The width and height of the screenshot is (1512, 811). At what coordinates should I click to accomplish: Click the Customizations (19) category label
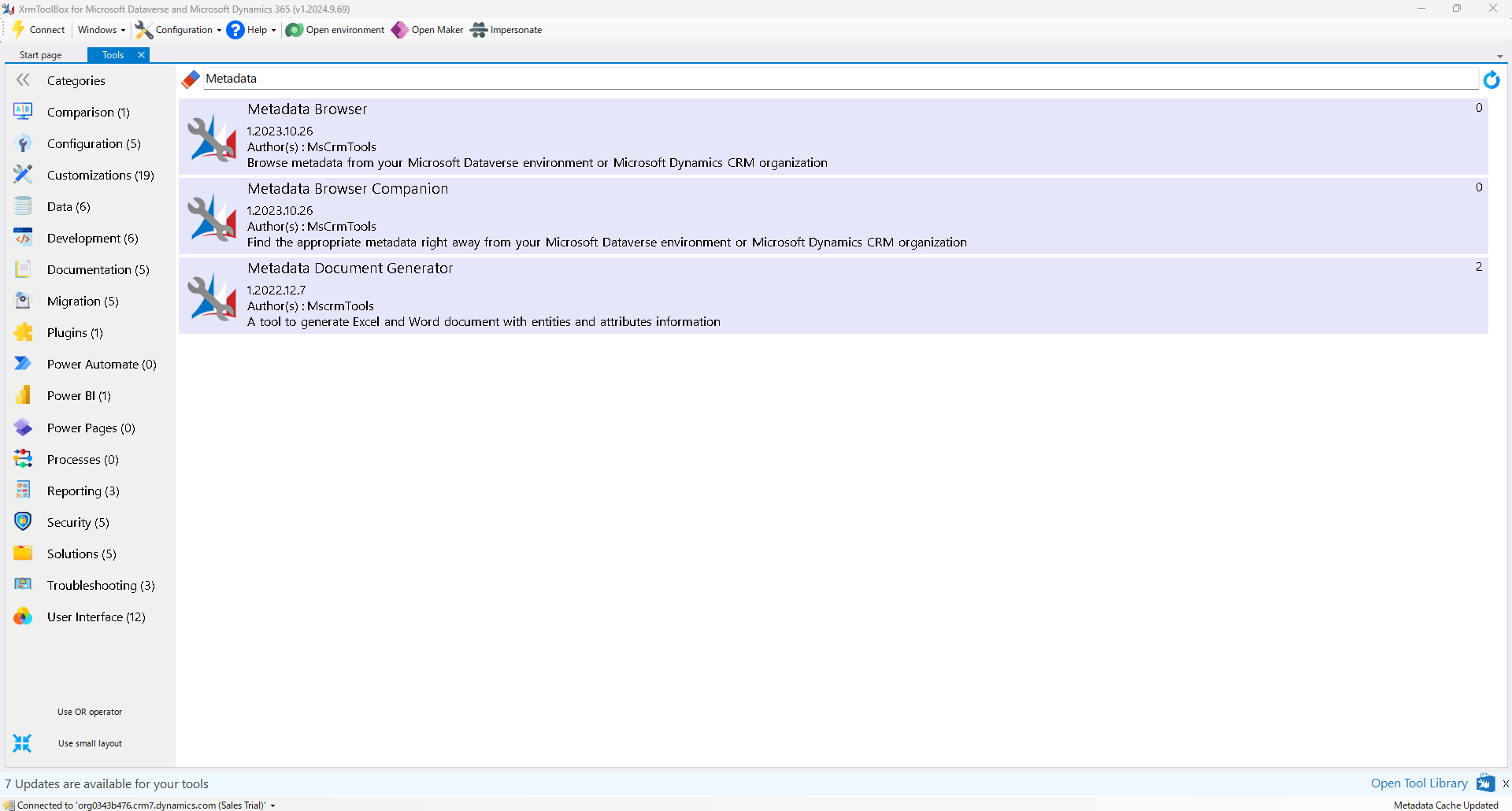point(100,175)
